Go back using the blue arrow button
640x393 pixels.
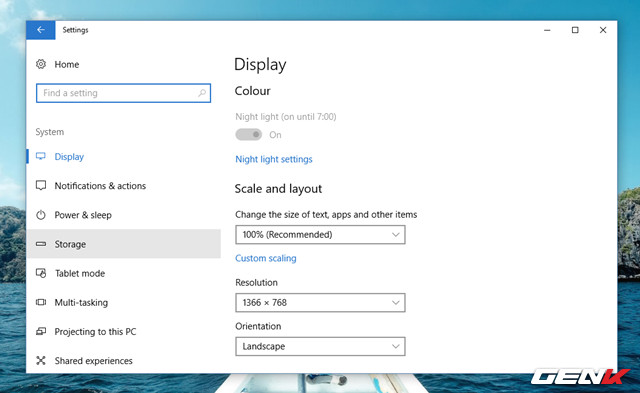[41, 30]
